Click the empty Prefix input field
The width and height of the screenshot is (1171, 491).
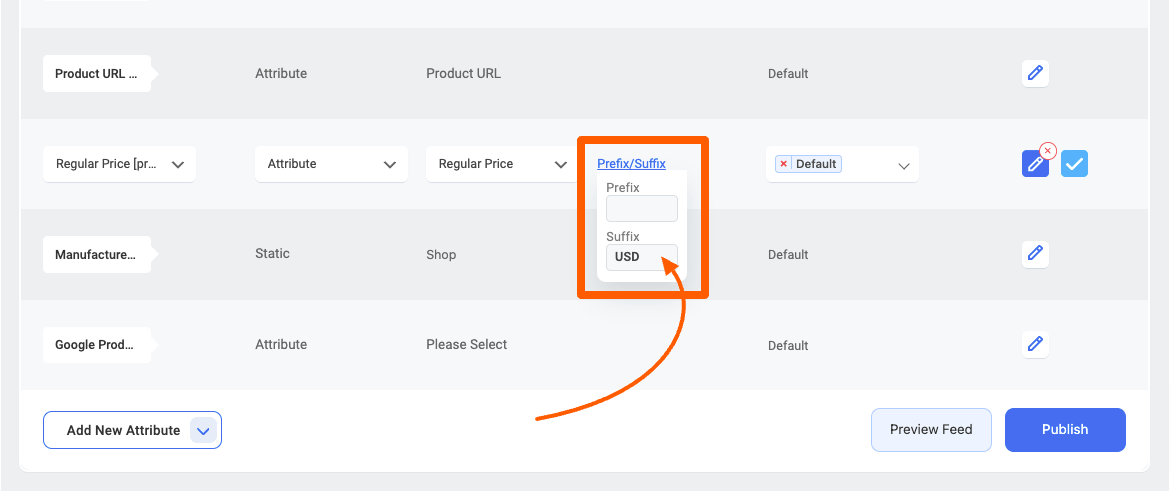click(642, 209)
